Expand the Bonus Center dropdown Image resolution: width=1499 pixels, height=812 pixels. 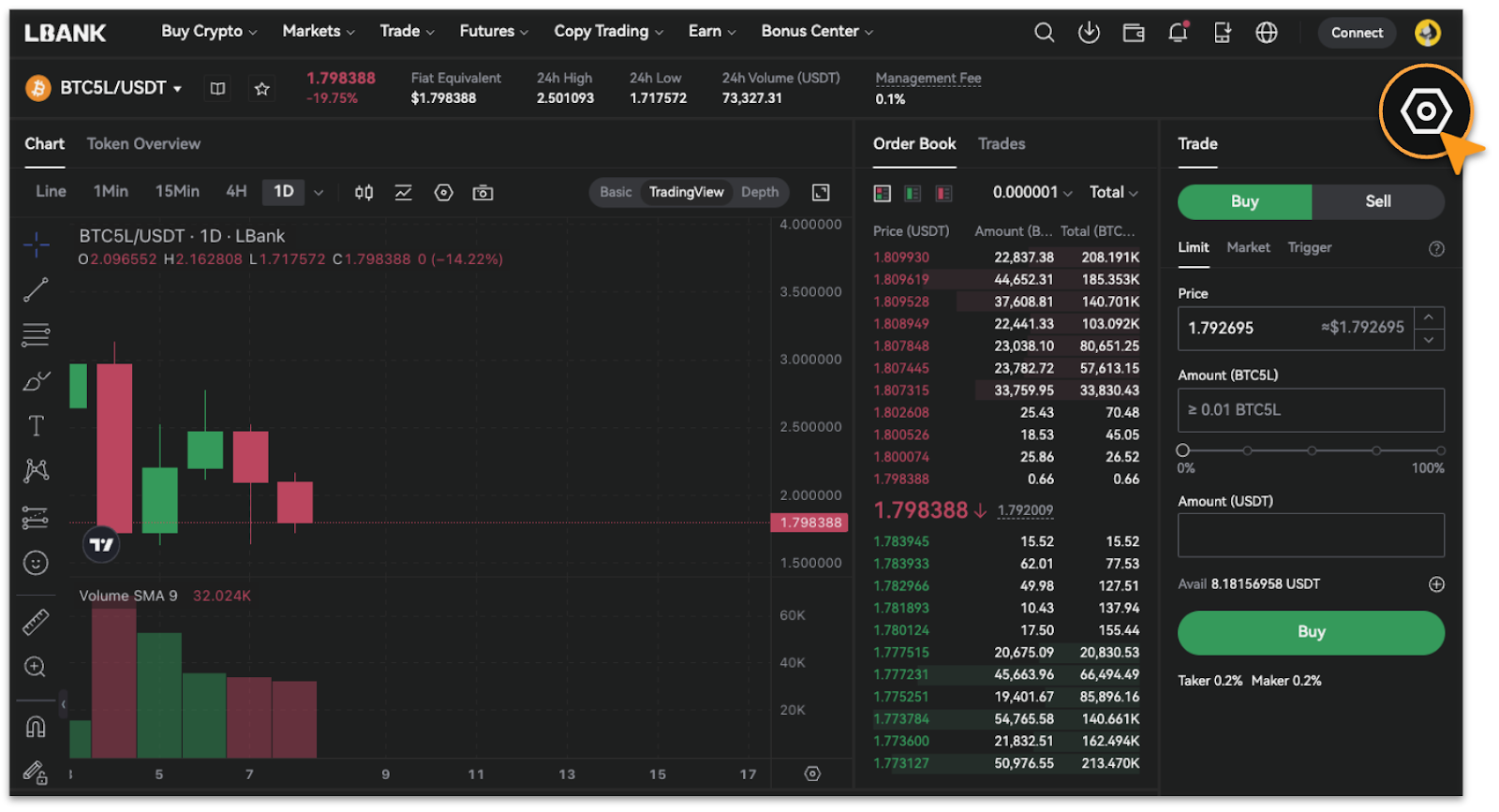click(x=817, y=32)
